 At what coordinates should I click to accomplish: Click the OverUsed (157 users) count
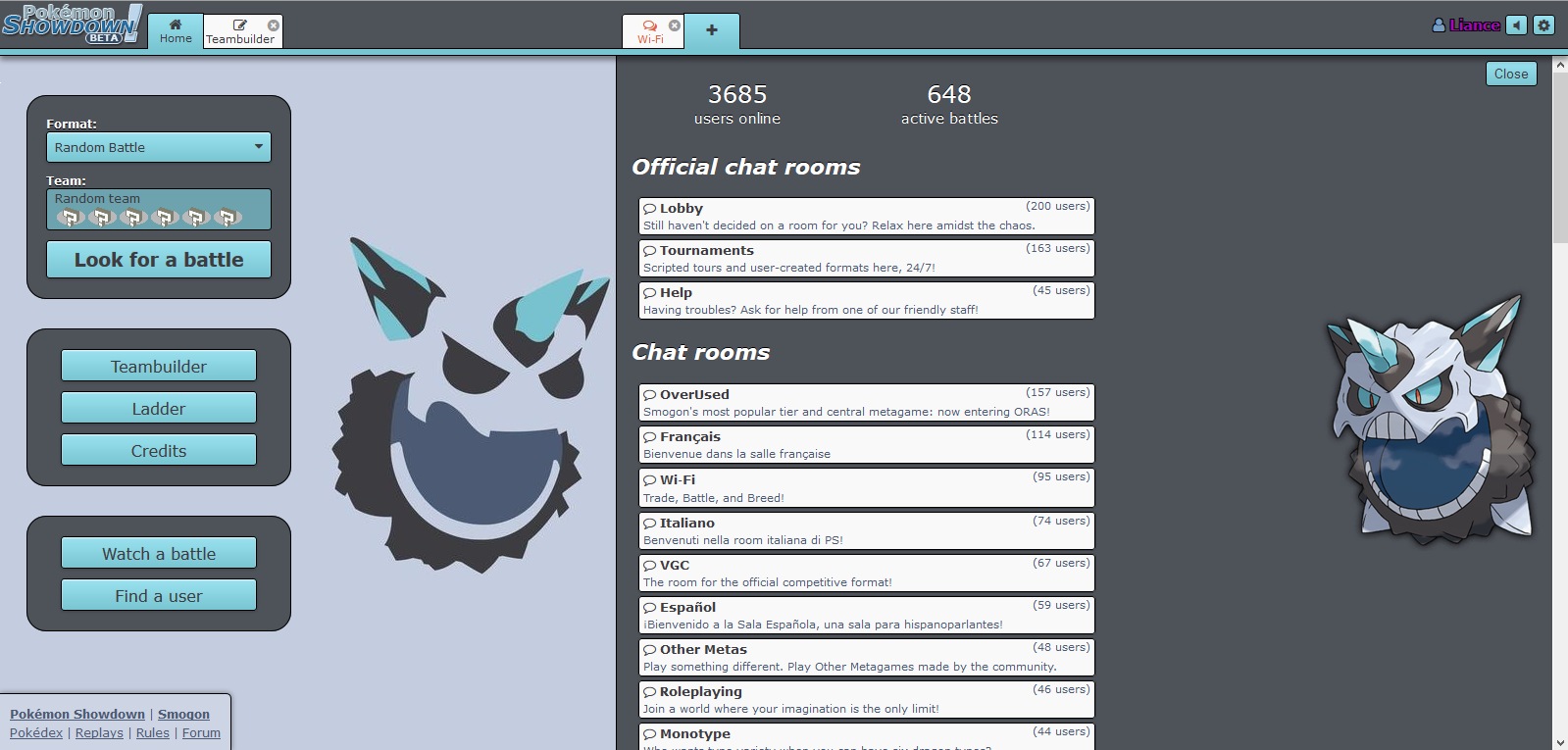coord(1057,392)
